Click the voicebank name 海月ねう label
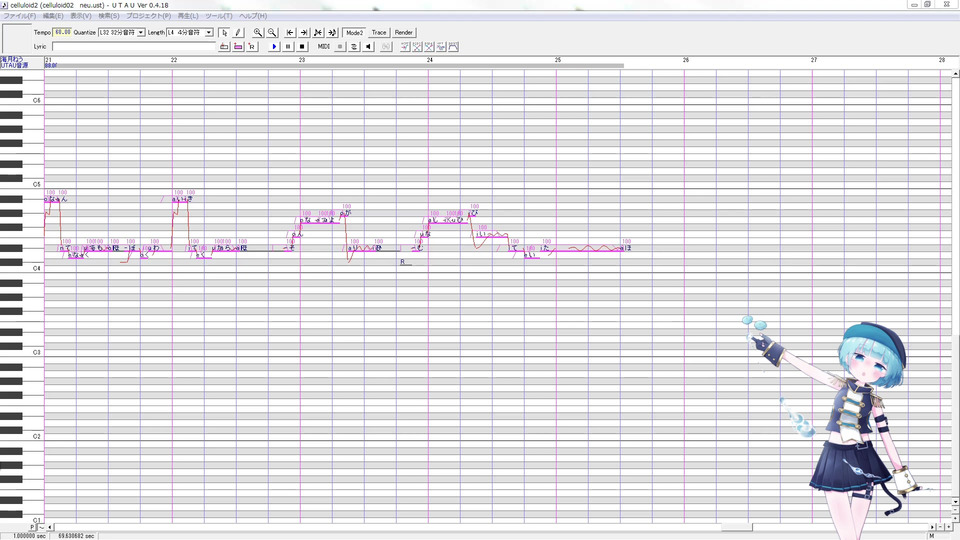The width and height of the screenshot is (960, 540). pos(11,59)
